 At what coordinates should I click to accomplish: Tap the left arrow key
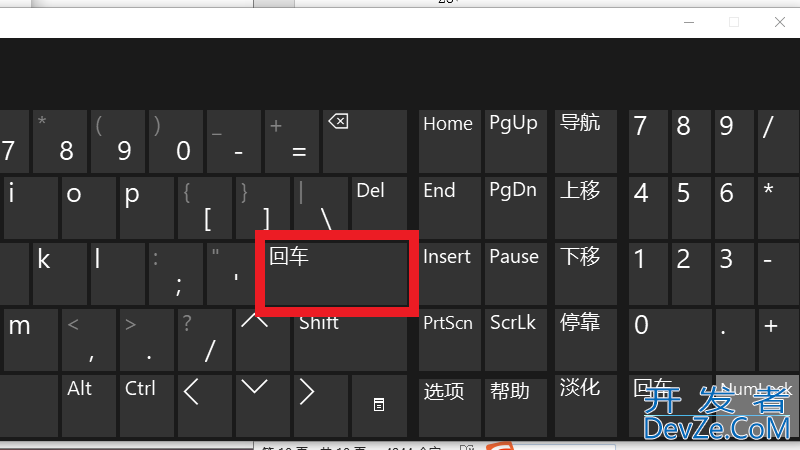pos(205,406)
